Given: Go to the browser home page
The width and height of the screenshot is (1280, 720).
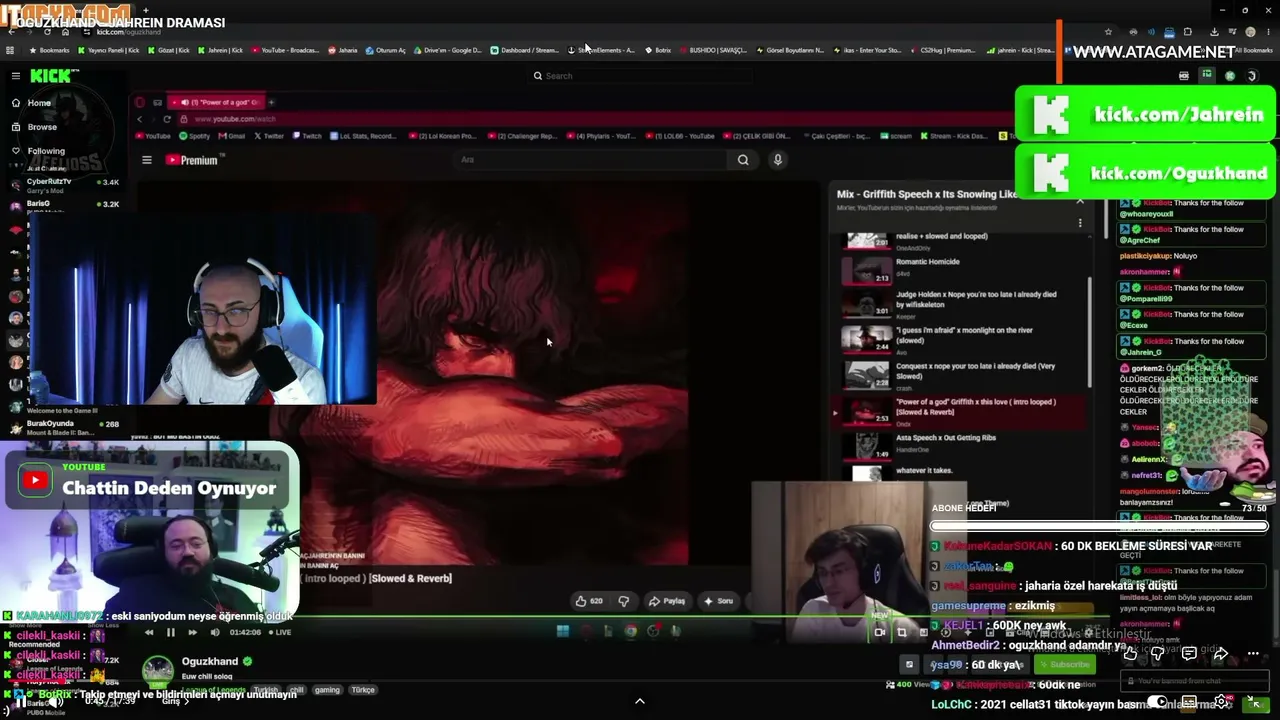Looking at the screenshot, I should click(65, 32).
